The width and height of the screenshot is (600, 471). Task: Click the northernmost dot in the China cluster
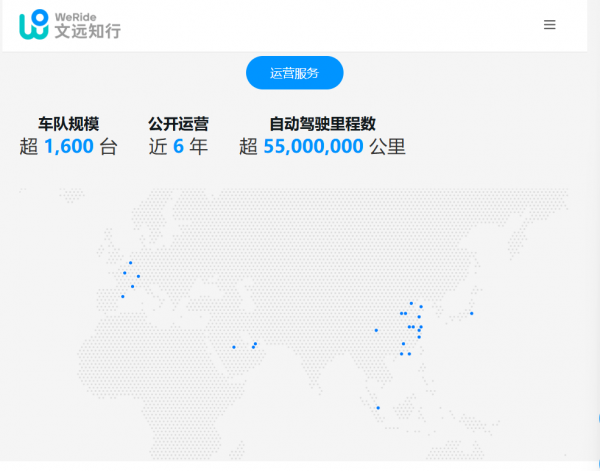(x=411, y=302)
